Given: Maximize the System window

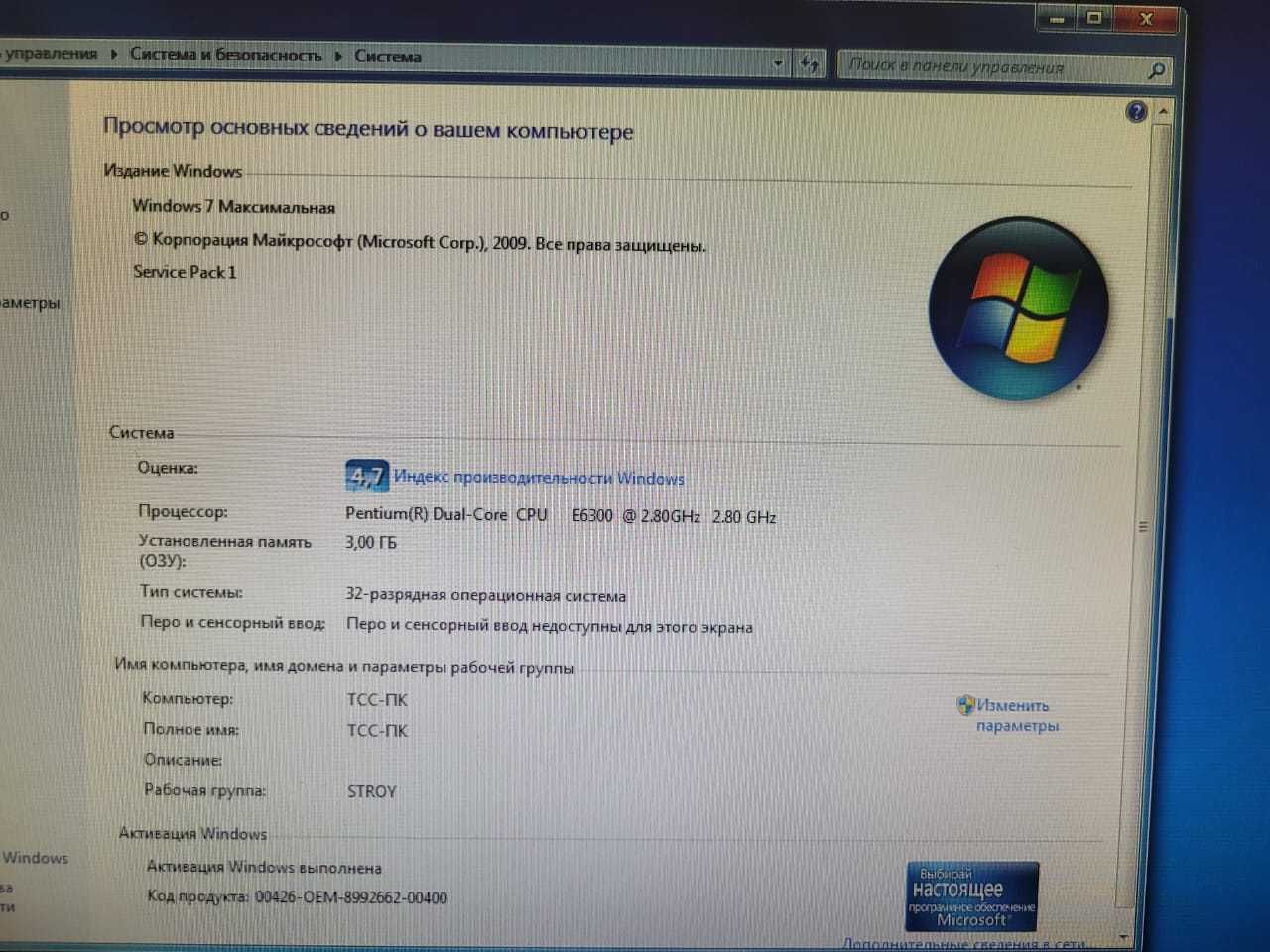Looking at the screenshot, I should coord(1094,18).
